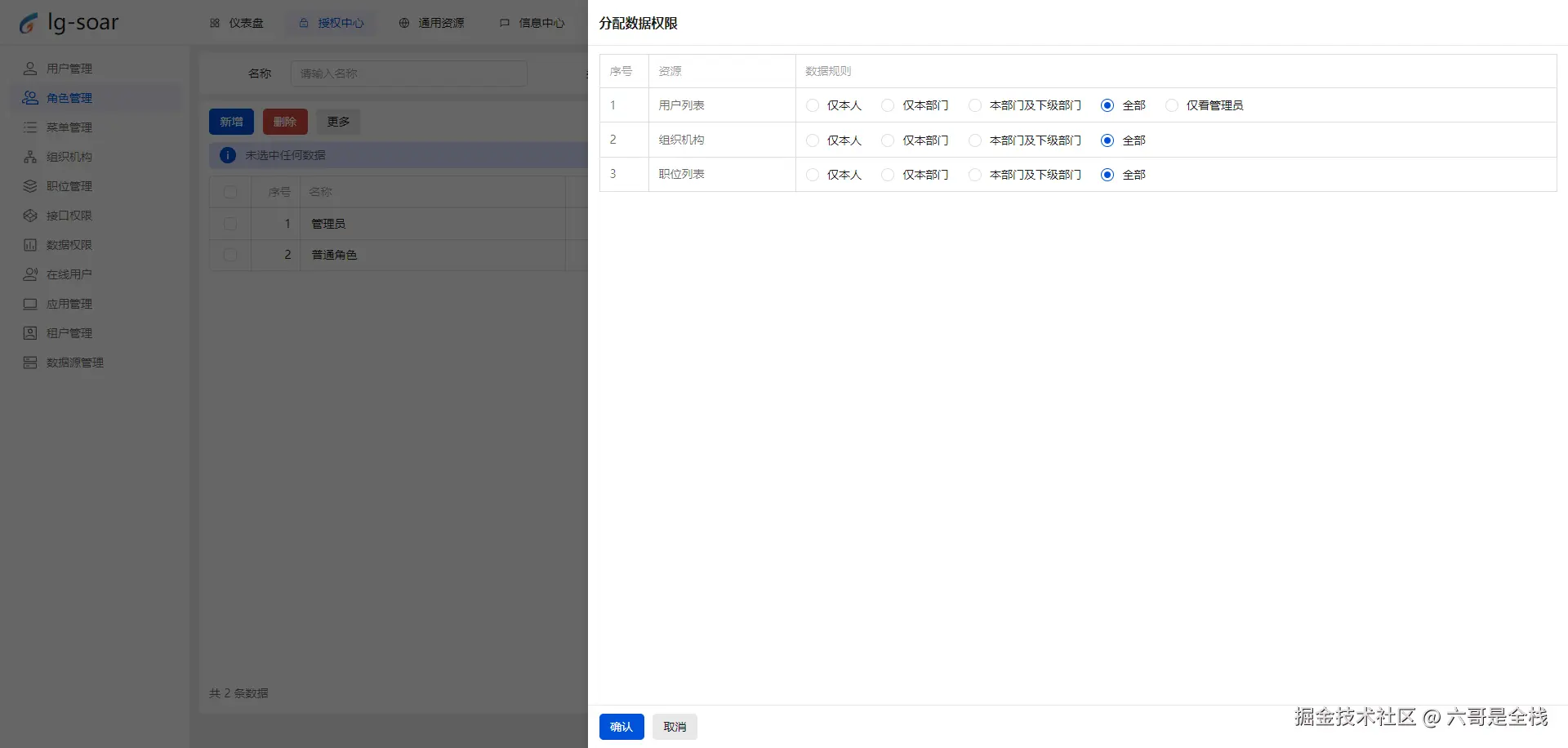1568x748 pixels.
Task: Open the 信息中心 top menu
Action: pyautogui.click(x=532, y=23)
